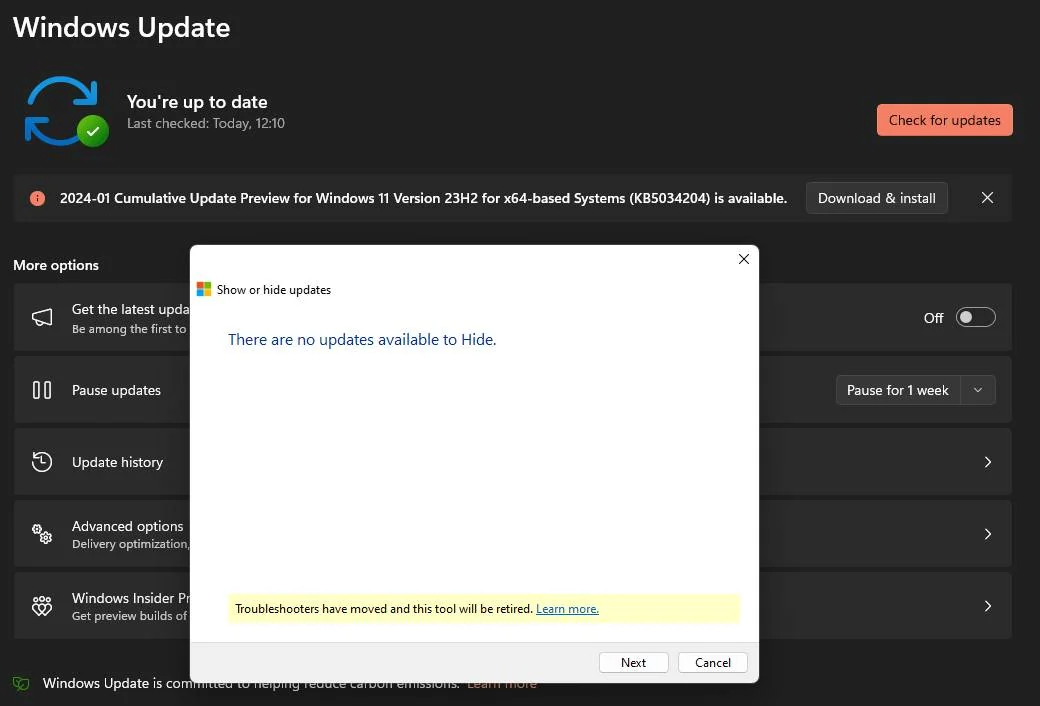Cancel the Show or hide updates dialog
The width and height of the screenshot is (1040, 706).
coord(712,662)
